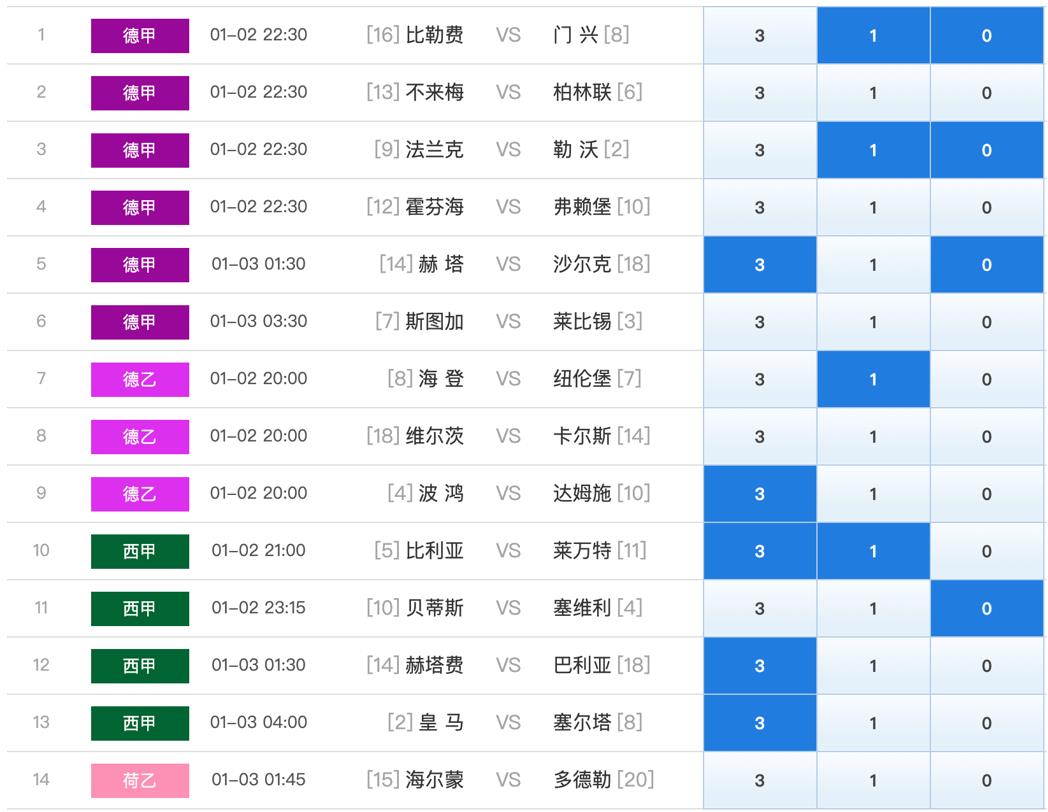Viewport: 1048px width, 812px height.
Task: Deselect 0 in the 法兰克 vs 勒沃 row
Action: (x=987, y=150)
